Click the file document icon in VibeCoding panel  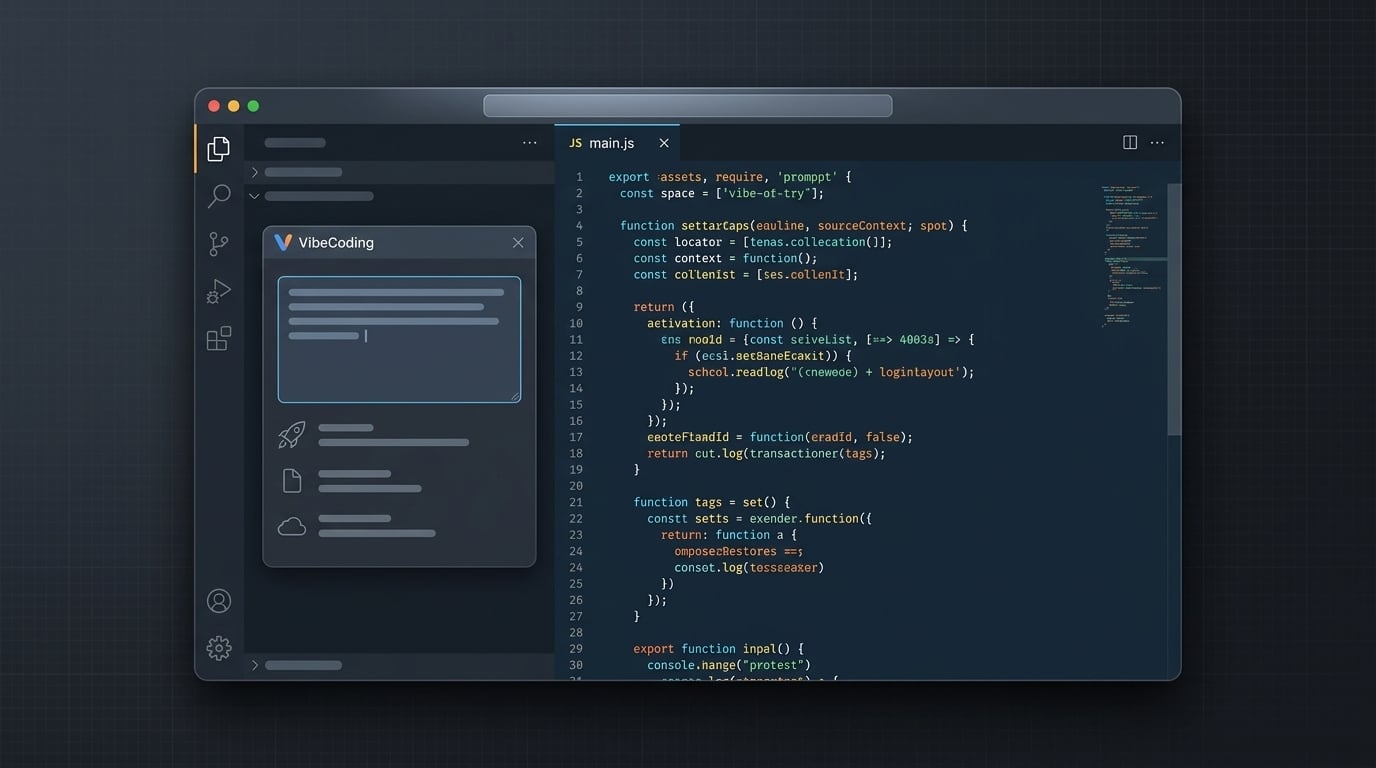(x=291, y=481)
